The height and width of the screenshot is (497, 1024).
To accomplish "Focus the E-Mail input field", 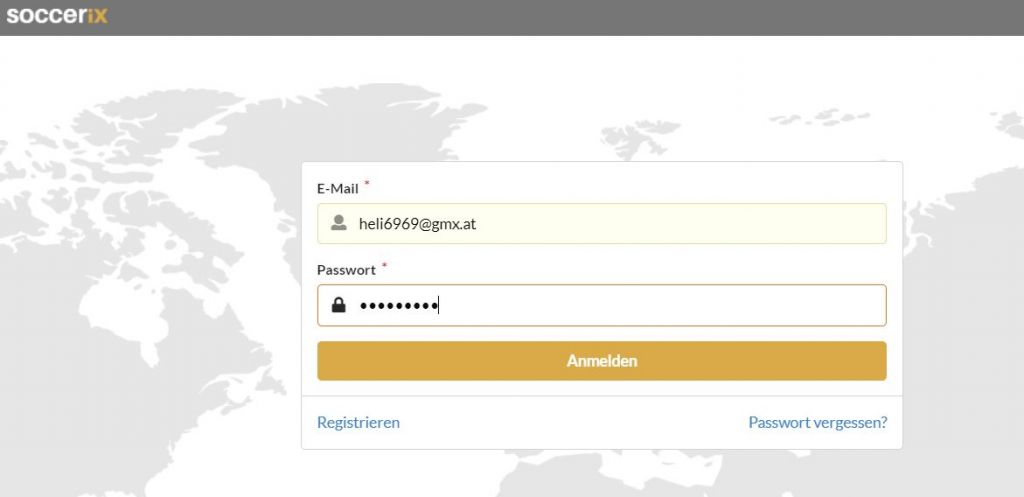I will [601, 223].
